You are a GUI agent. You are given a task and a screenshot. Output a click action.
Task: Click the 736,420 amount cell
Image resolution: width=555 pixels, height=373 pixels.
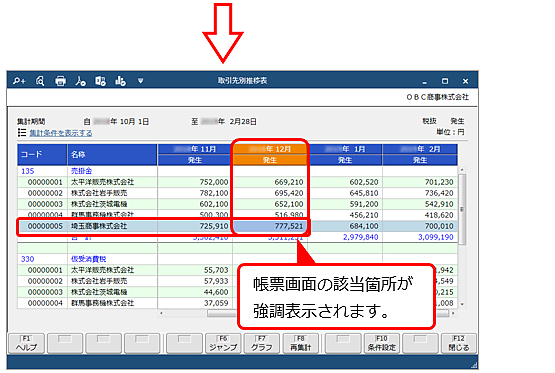tap(420, 193)
